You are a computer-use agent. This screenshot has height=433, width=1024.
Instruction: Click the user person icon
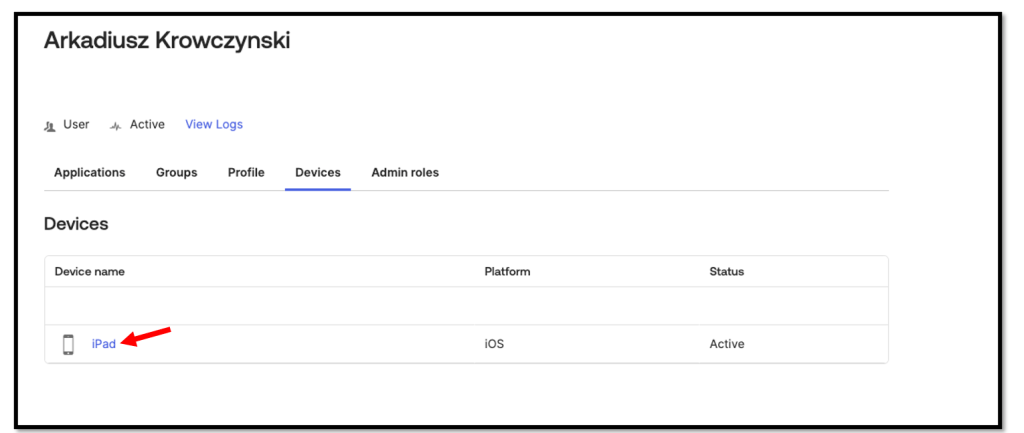[x=50, y=126]
